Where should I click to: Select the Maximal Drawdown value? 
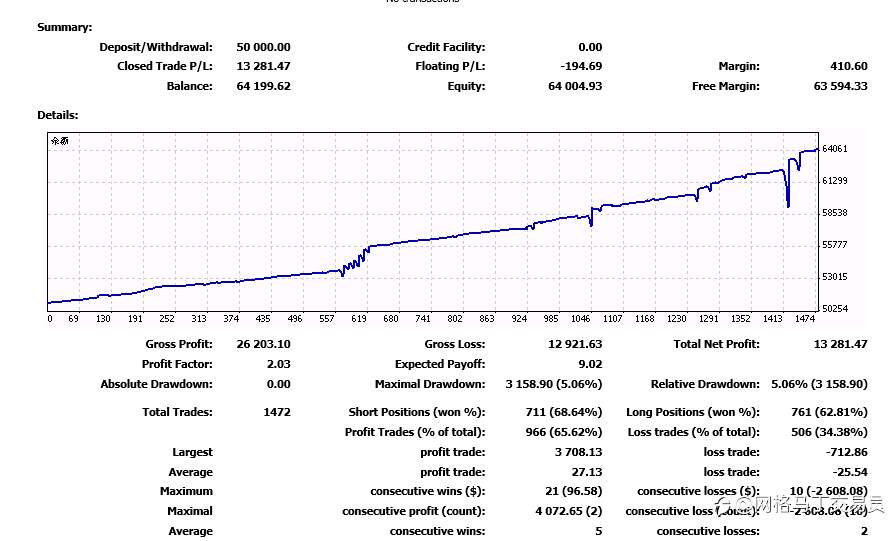click(554, 384)
